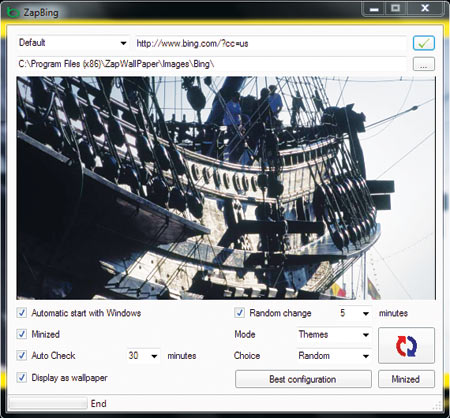Open the Choice dropdown showing Random
The image size is (450, 418).
tap(334, 356)
